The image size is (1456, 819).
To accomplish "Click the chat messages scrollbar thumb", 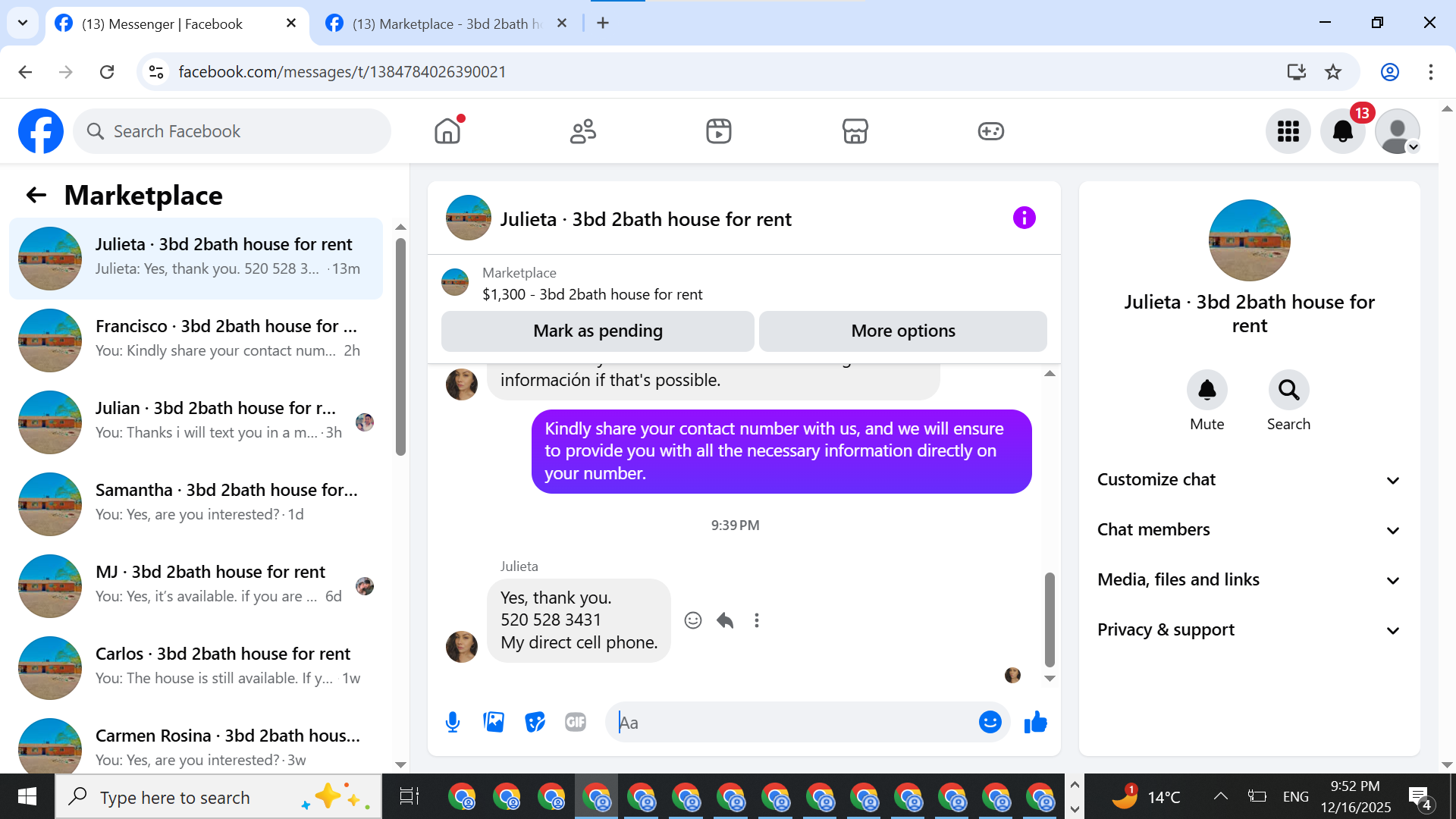I will point(1050,618).
